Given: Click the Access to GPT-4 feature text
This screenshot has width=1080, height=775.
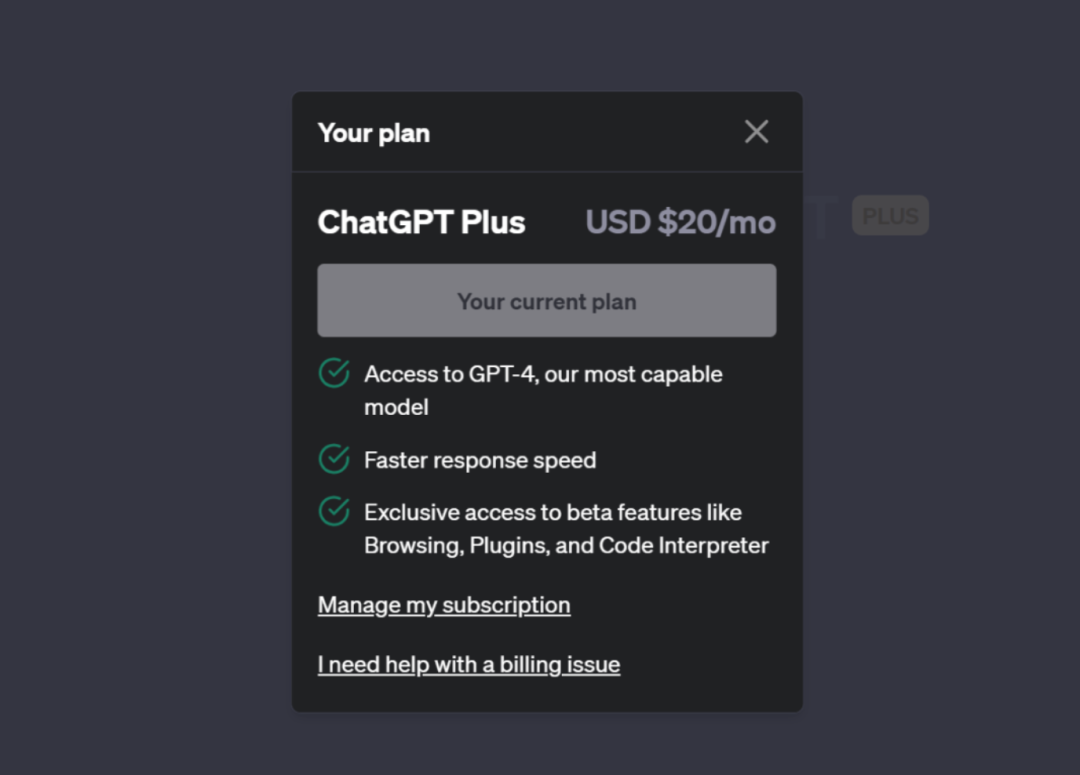Looking at the screenshot, I should tap(543, 374).
